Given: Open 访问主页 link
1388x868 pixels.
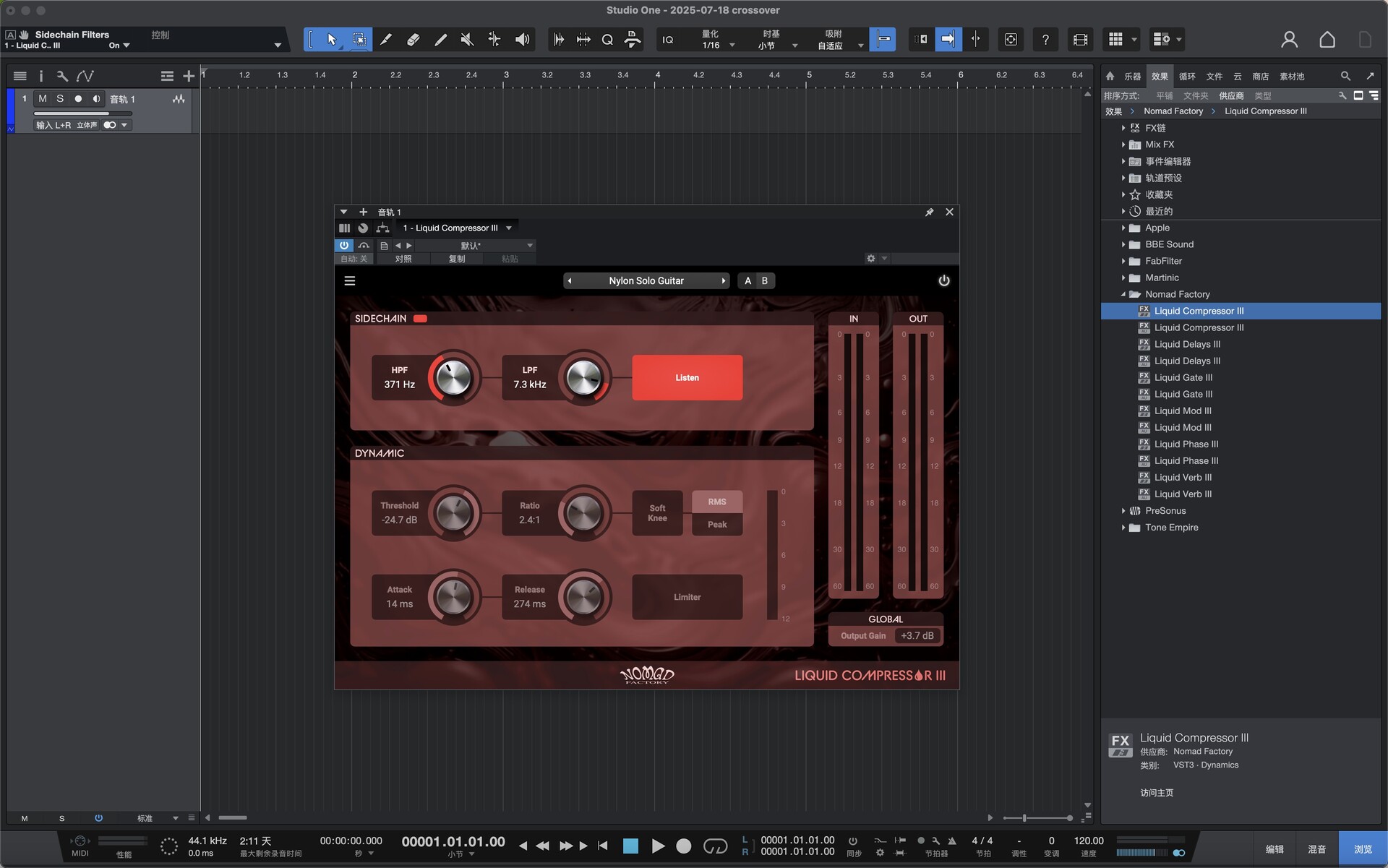Looking at the screenshot, I should pyautogui.click(x=1157, y=793).
